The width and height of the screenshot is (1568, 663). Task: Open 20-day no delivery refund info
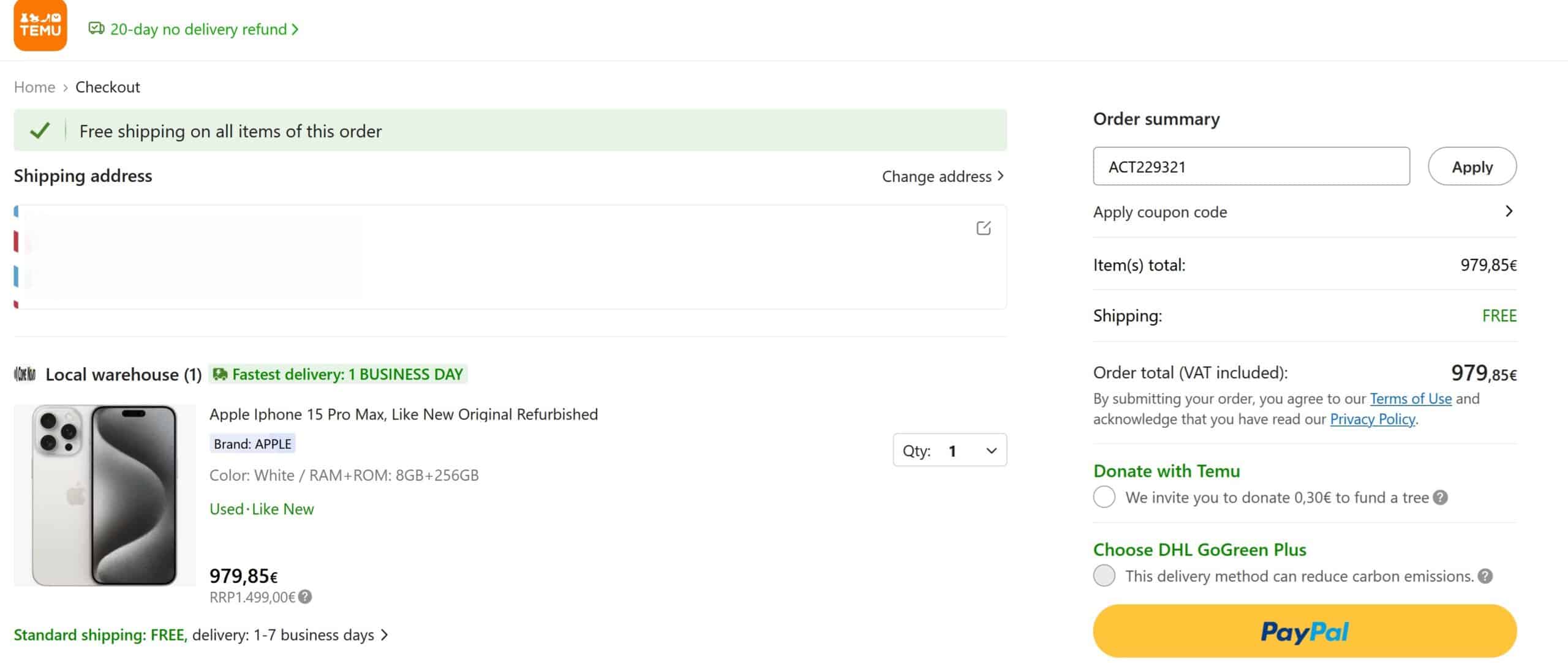pos(194,29)
